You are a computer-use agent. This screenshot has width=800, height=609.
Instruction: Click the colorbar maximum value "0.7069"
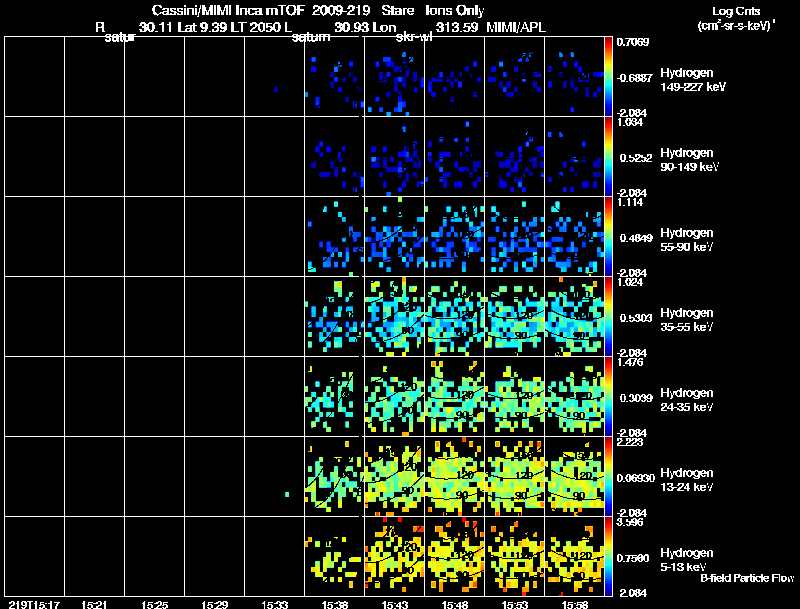tap(633, 42)
